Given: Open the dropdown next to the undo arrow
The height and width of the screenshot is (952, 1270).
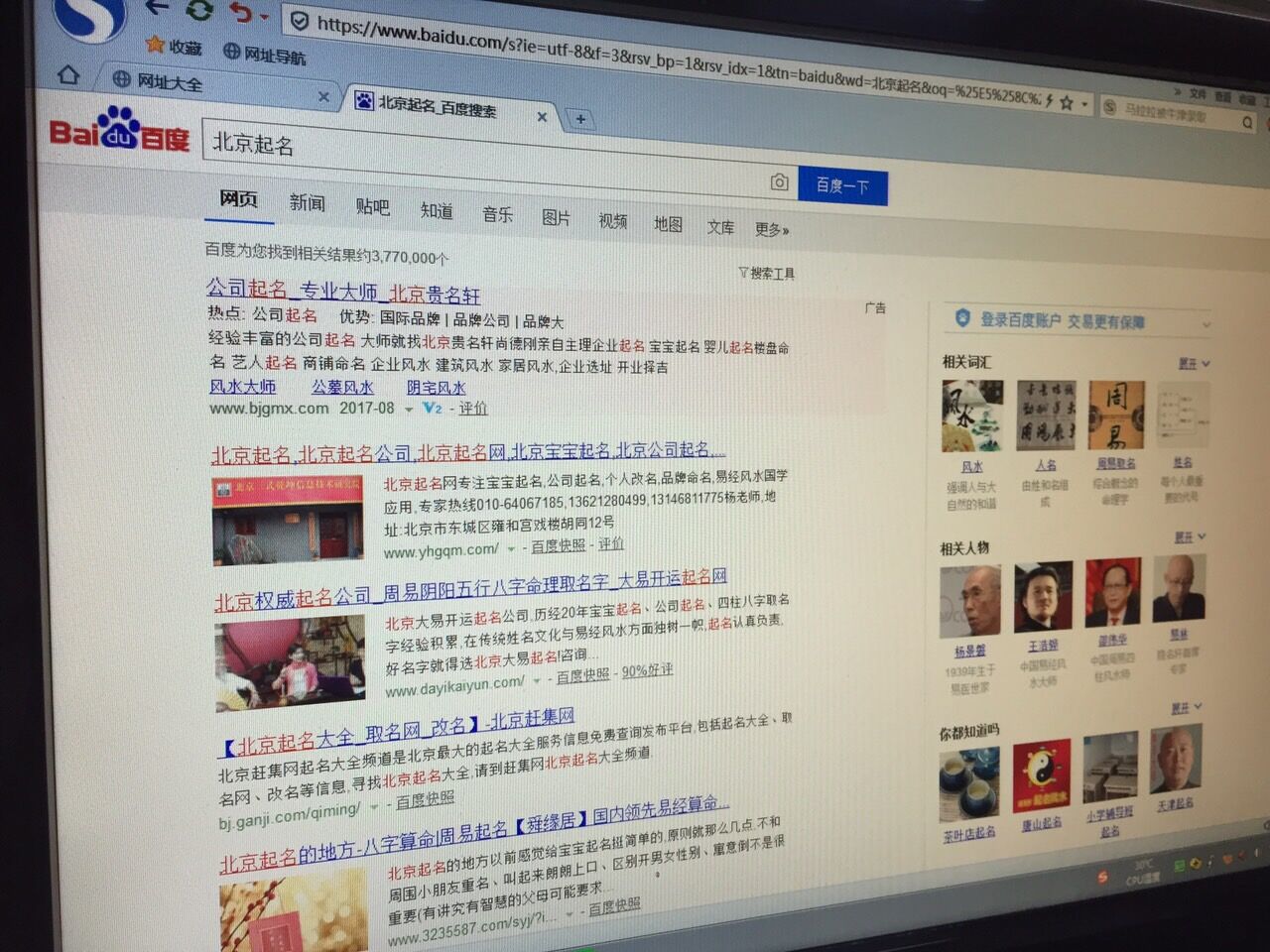Looking at the screenshot, I should coord(264,18).
